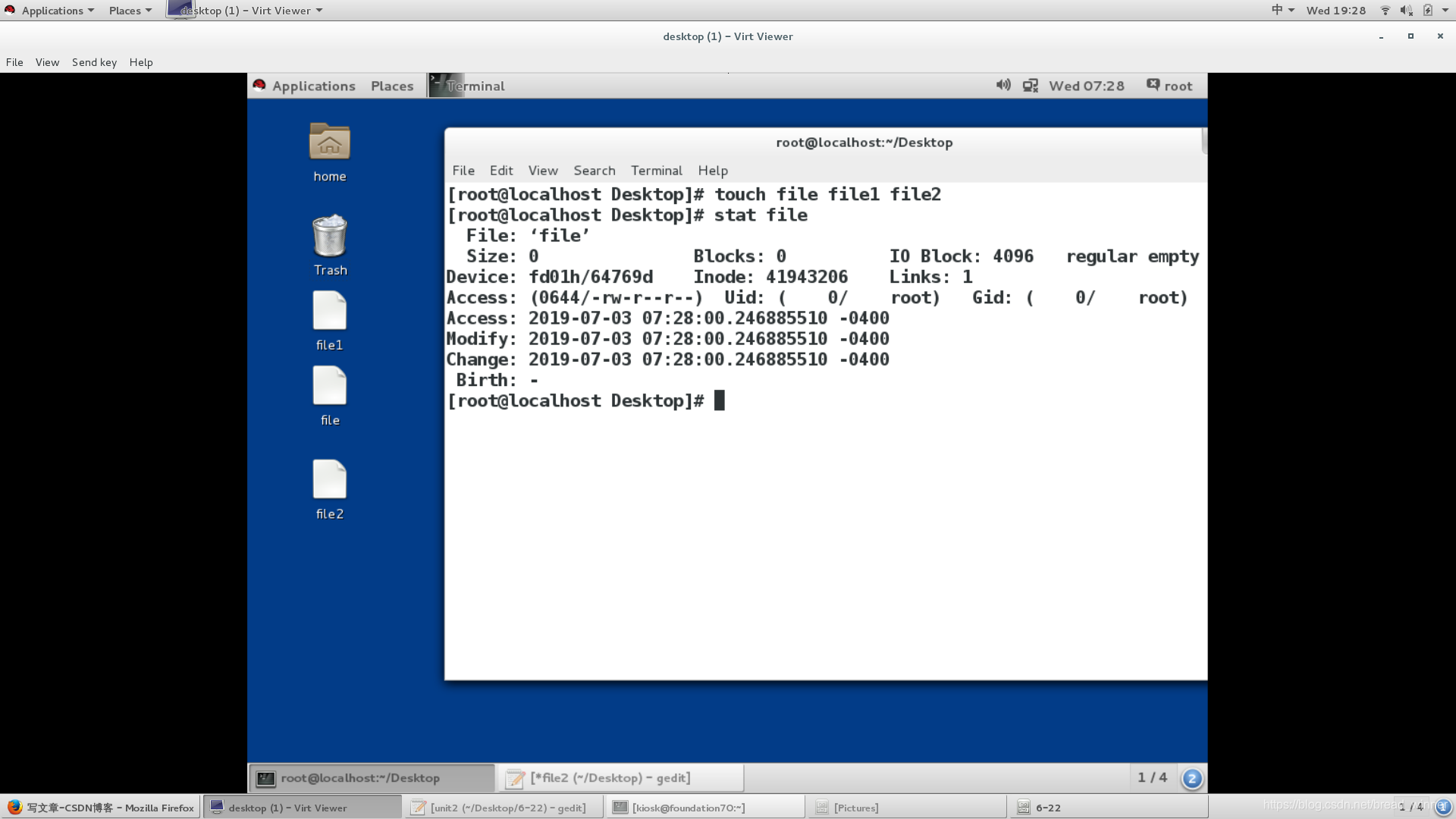Open guest Places menu
Image resolution: width=1456 pixels, height=819 pixels.
392,86
